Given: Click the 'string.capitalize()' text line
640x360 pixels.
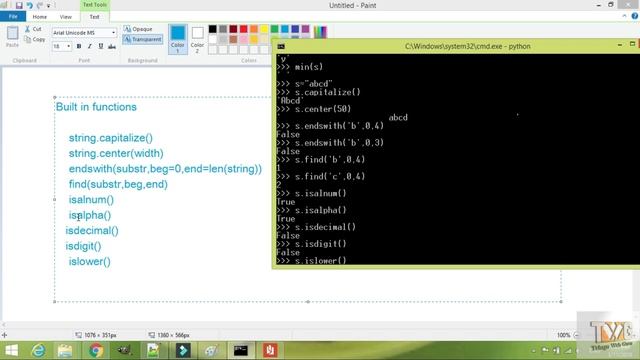Looking at the screenshot, I should click(111, 138).
